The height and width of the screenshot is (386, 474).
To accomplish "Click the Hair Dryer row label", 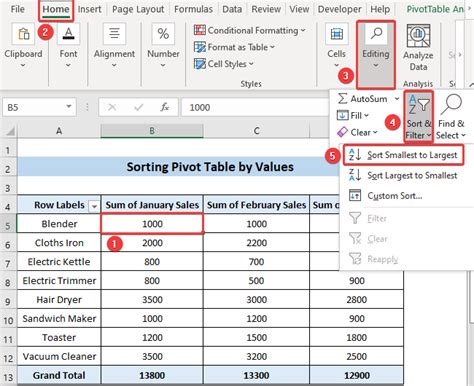I will coord(59,299).
